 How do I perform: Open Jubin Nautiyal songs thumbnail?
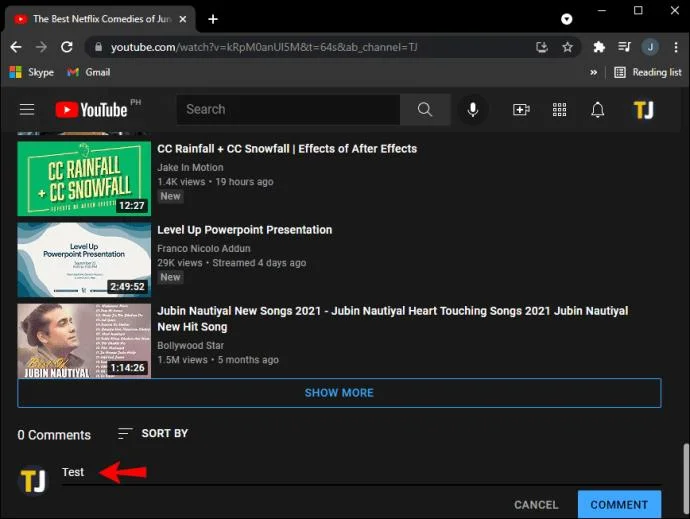click(x=84, y=341)
